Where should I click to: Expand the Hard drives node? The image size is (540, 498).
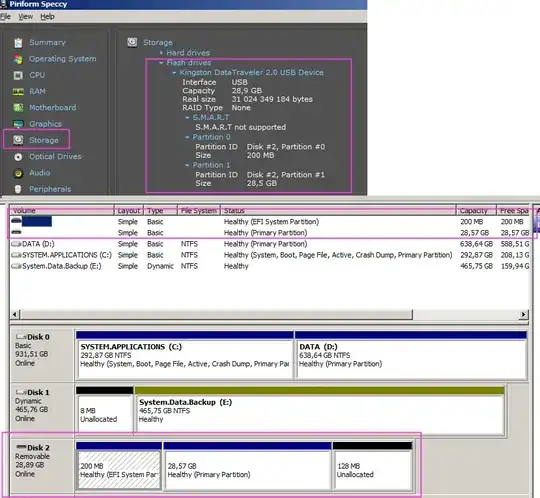coord(161,53)
